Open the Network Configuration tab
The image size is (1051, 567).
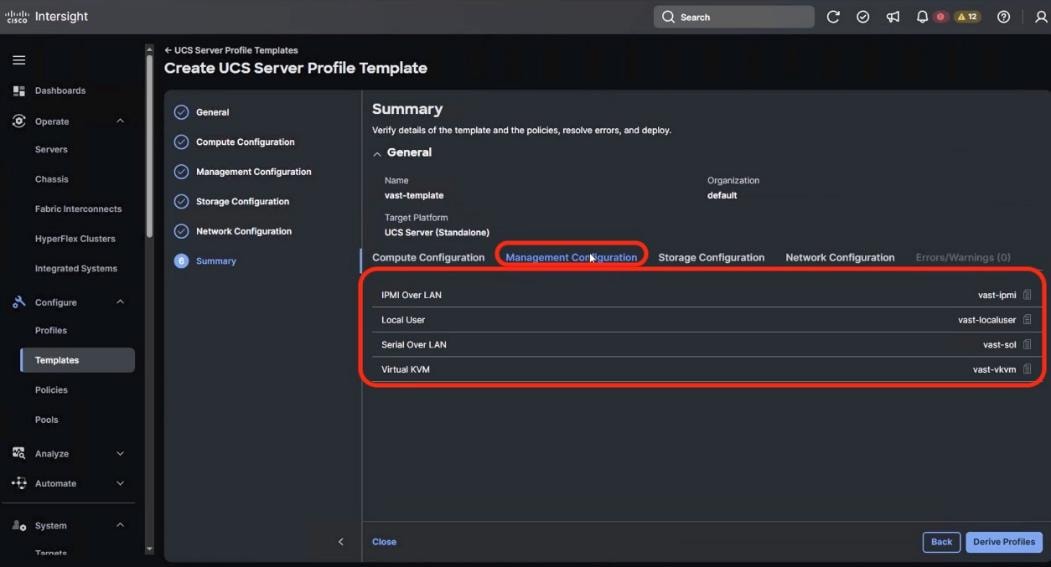(x=840, y=257)
